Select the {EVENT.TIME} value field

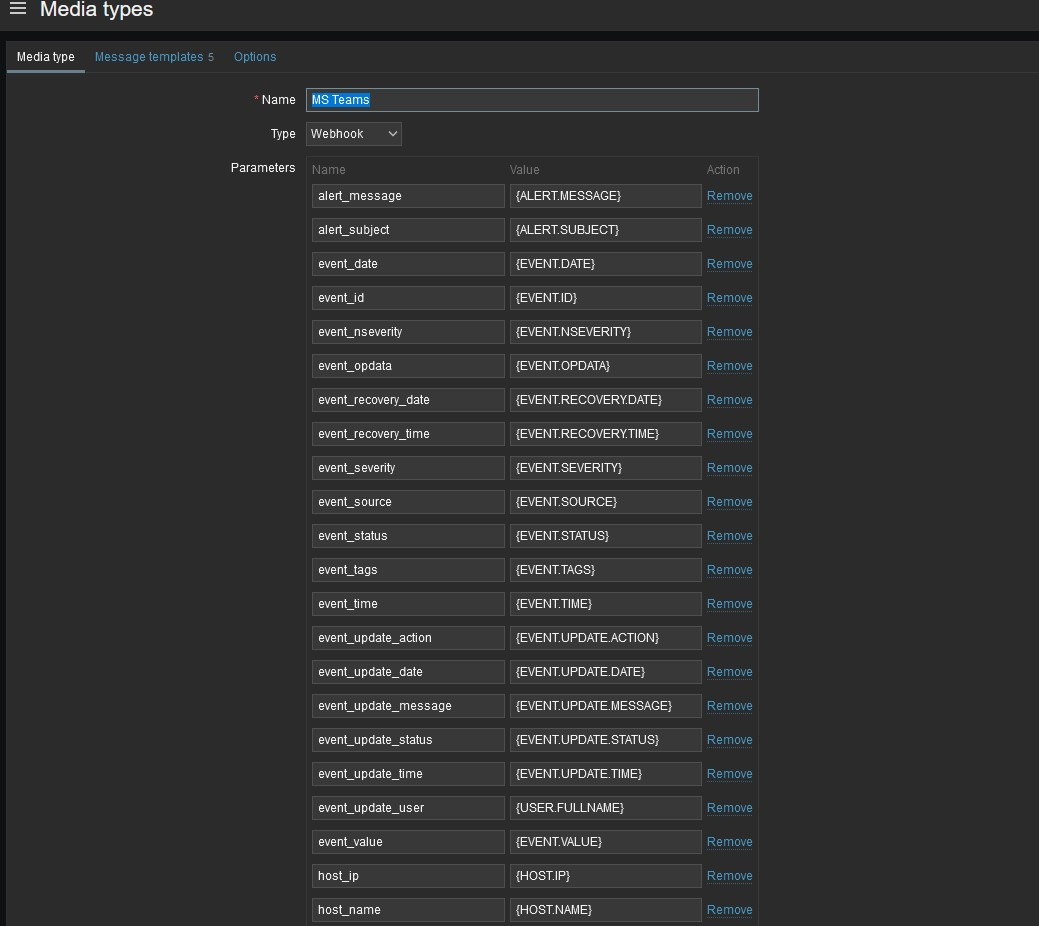tap(606, 605)
